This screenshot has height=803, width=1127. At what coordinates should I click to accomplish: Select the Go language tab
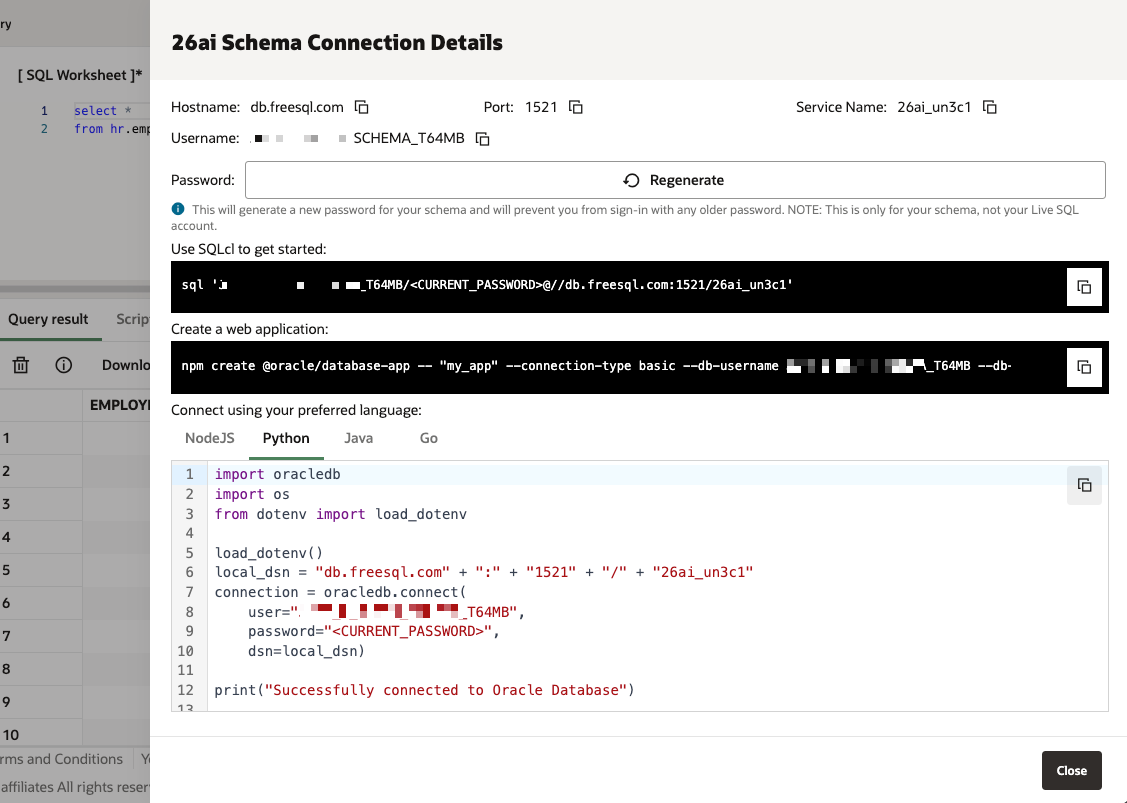(429, 438)
